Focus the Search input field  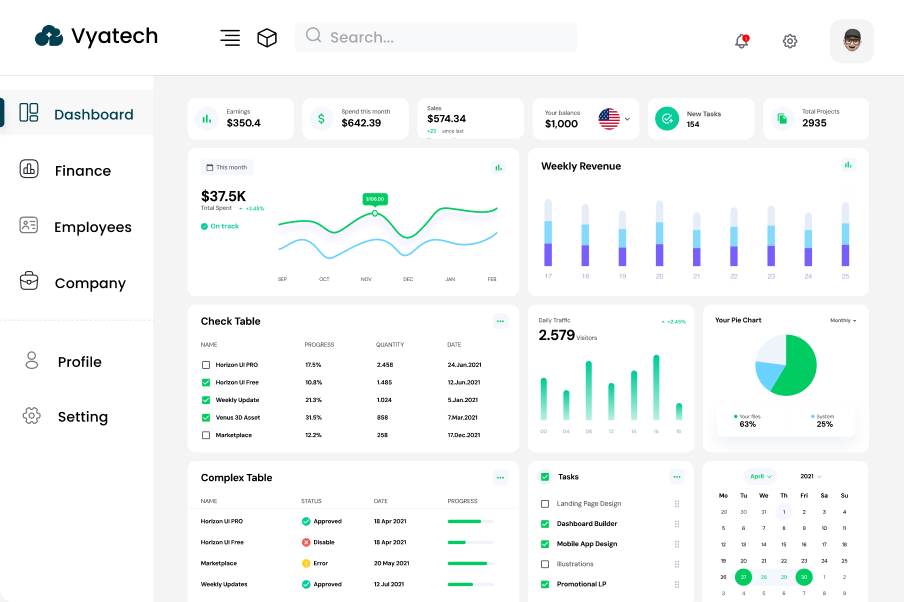436,37
